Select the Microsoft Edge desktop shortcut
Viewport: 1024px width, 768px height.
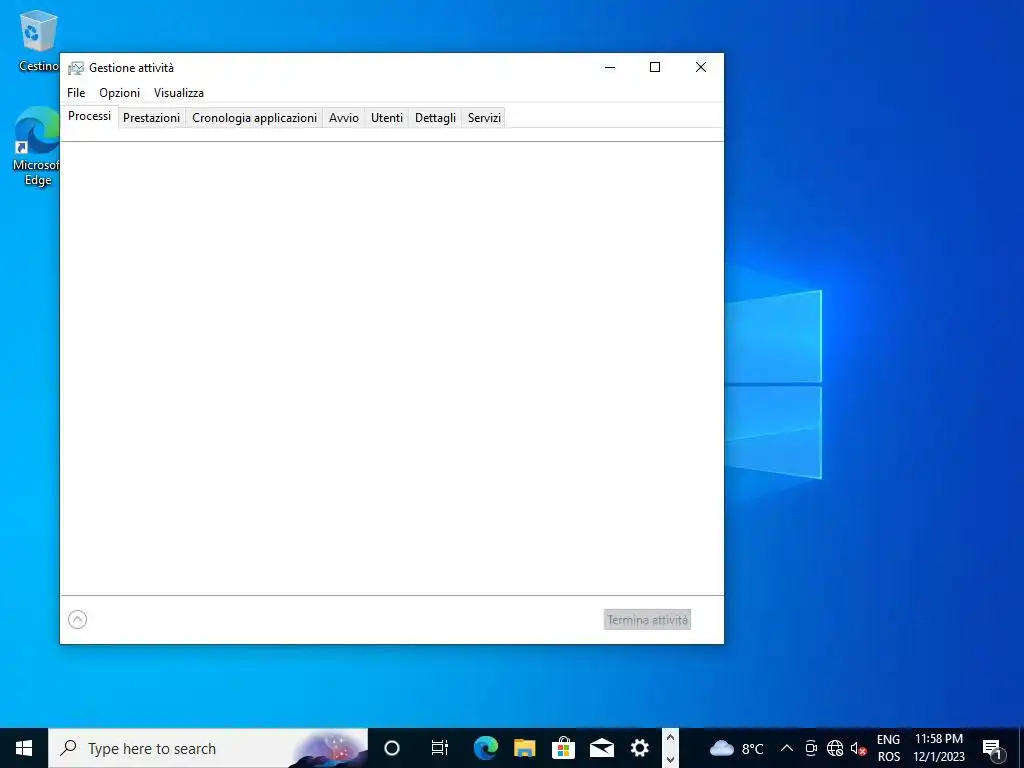tap(37, 147)
